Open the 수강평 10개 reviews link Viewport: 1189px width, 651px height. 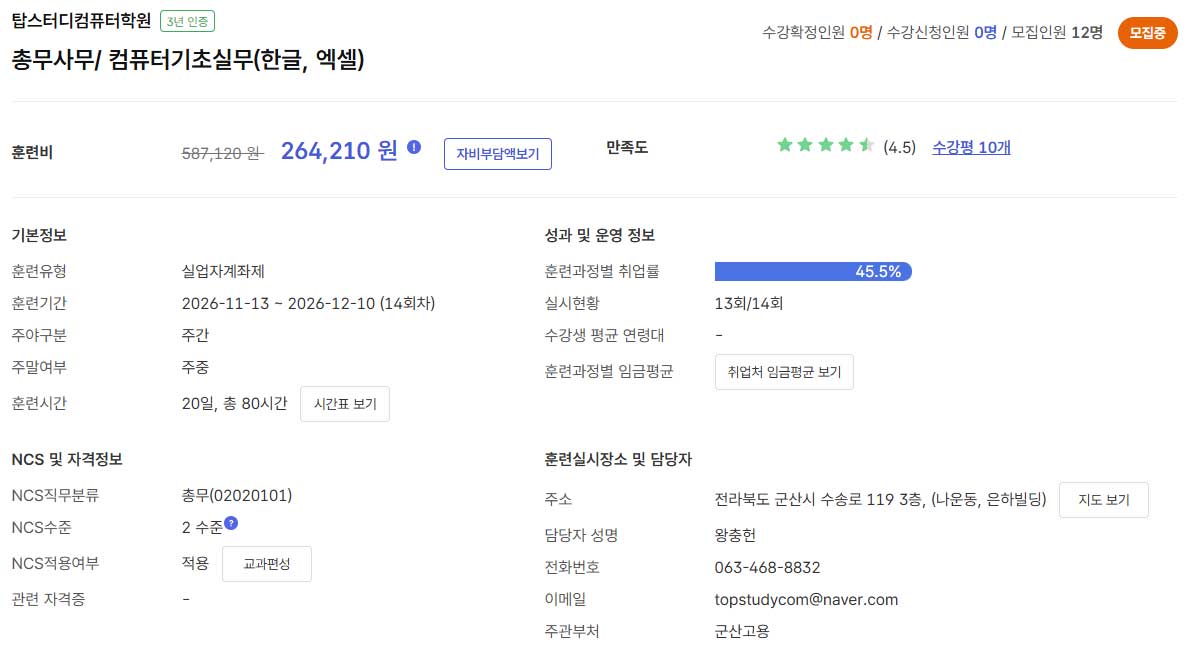click(x=971, y=147)
